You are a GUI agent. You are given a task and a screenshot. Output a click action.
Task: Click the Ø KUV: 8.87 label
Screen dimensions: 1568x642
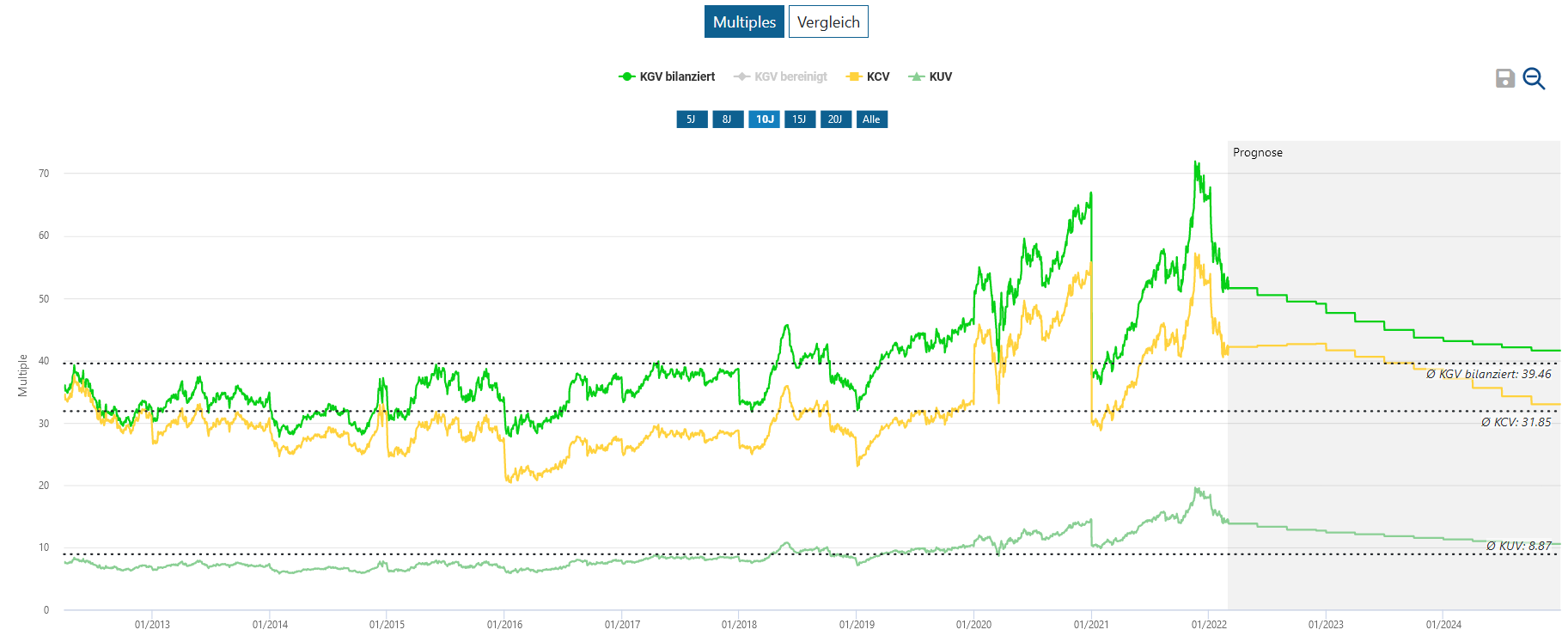pos(1519,546)
